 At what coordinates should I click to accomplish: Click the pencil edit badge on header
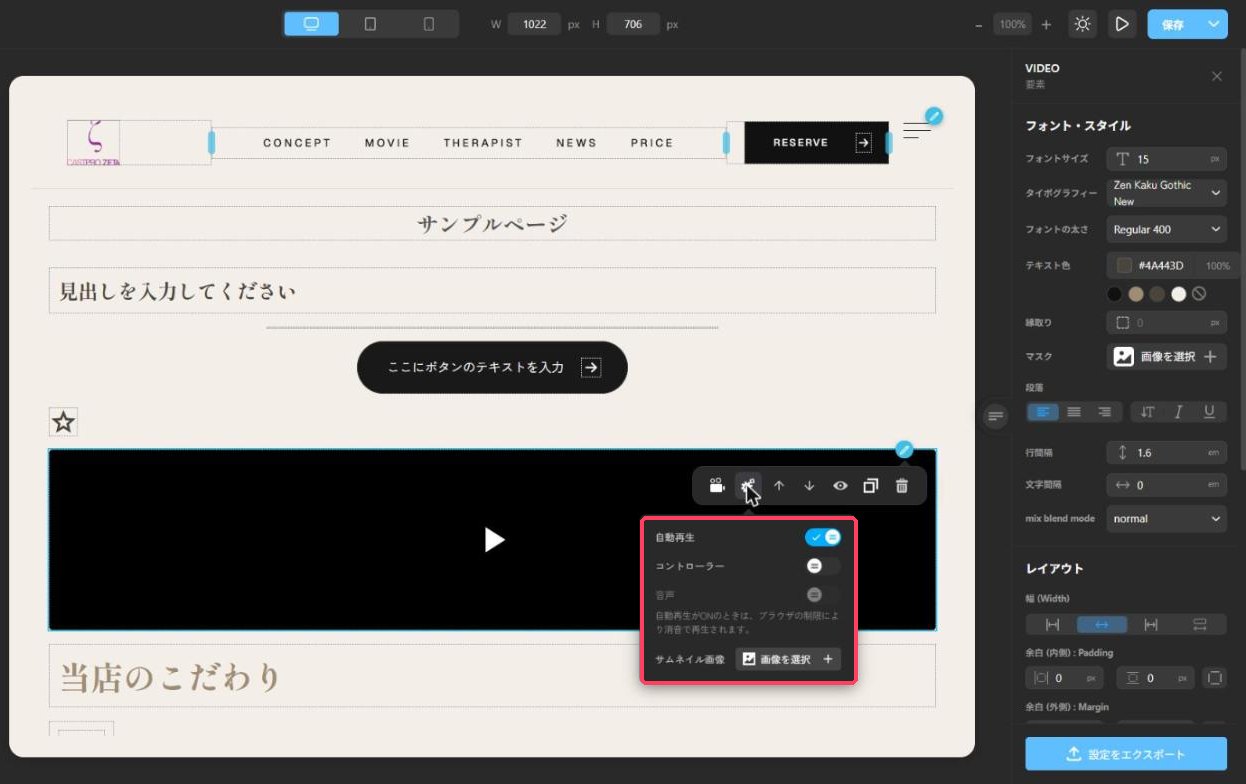(934, 116)
